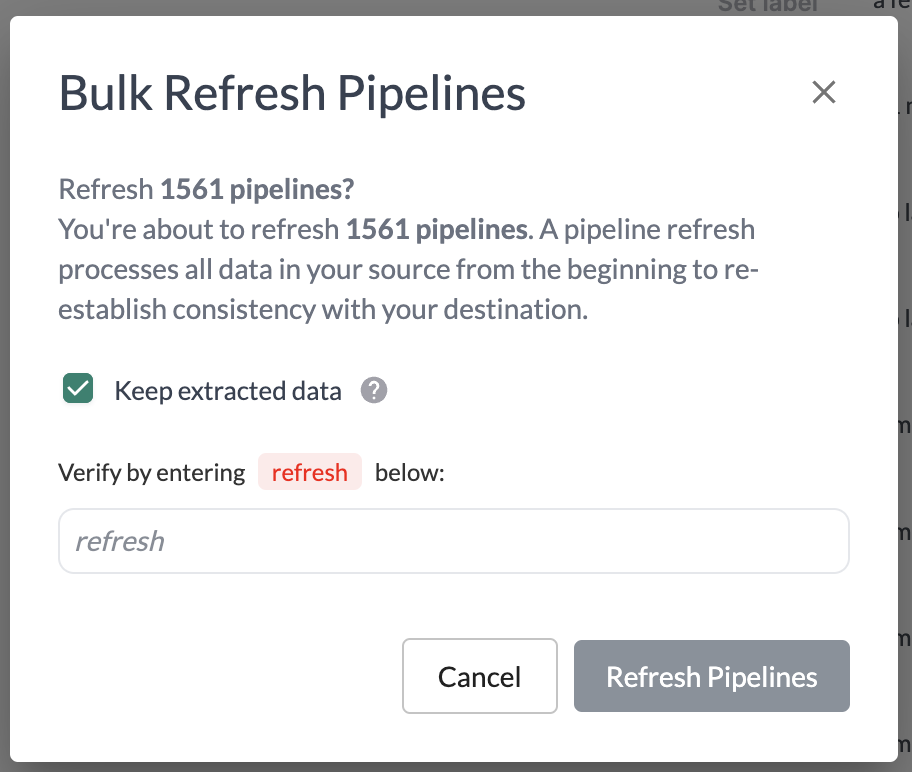Viewport: 912px width, 772px height.
Task: Click the Bulk Refresh Pipelines heading
Action: click(x=292, y=94)
